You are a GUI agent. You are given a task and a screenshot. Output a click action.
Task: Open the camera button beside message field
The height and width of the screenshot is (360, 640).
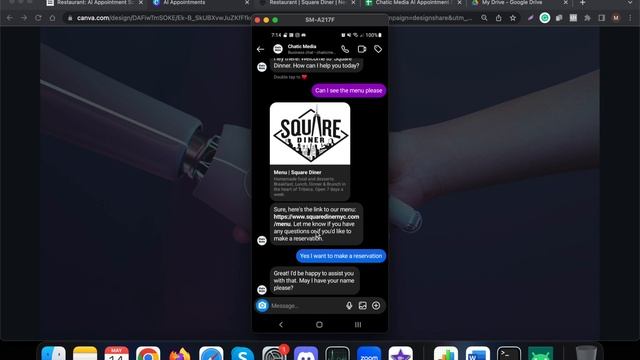(262, 305)
